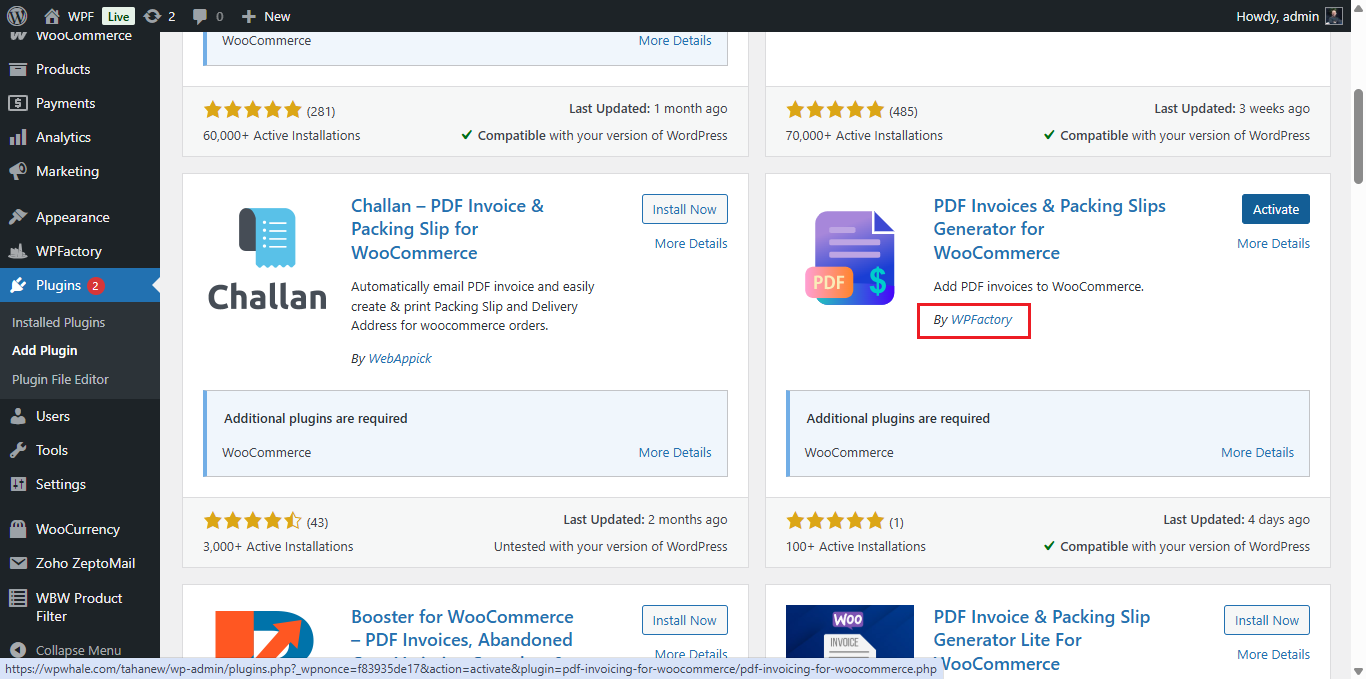Viewport: 1366px width, 679px height.
Task: Click the Collapse Menu arrow icon
Action: click(17, 650)
